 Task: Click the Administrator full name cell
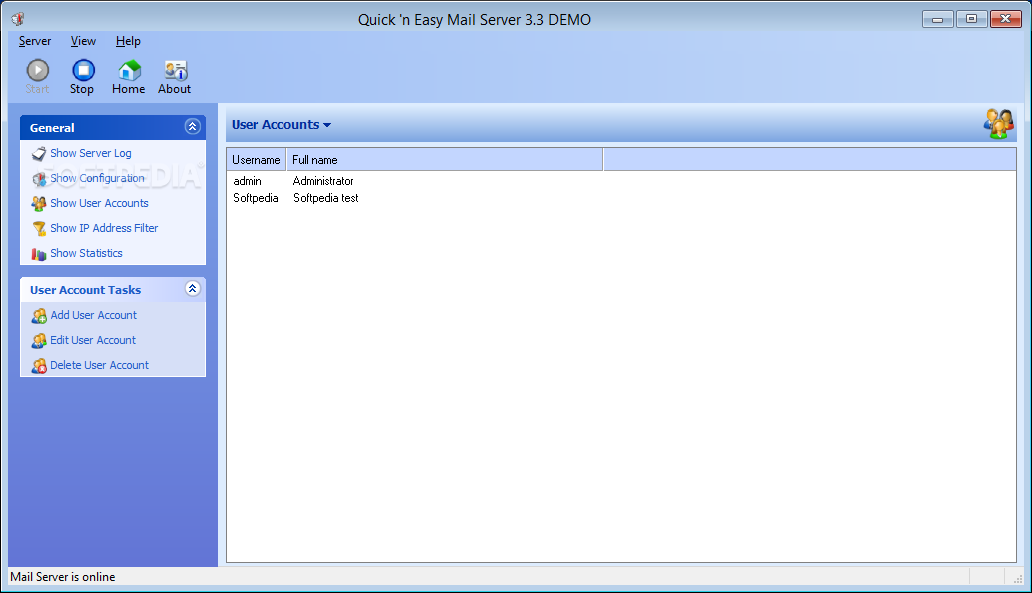tap(323, 181)
